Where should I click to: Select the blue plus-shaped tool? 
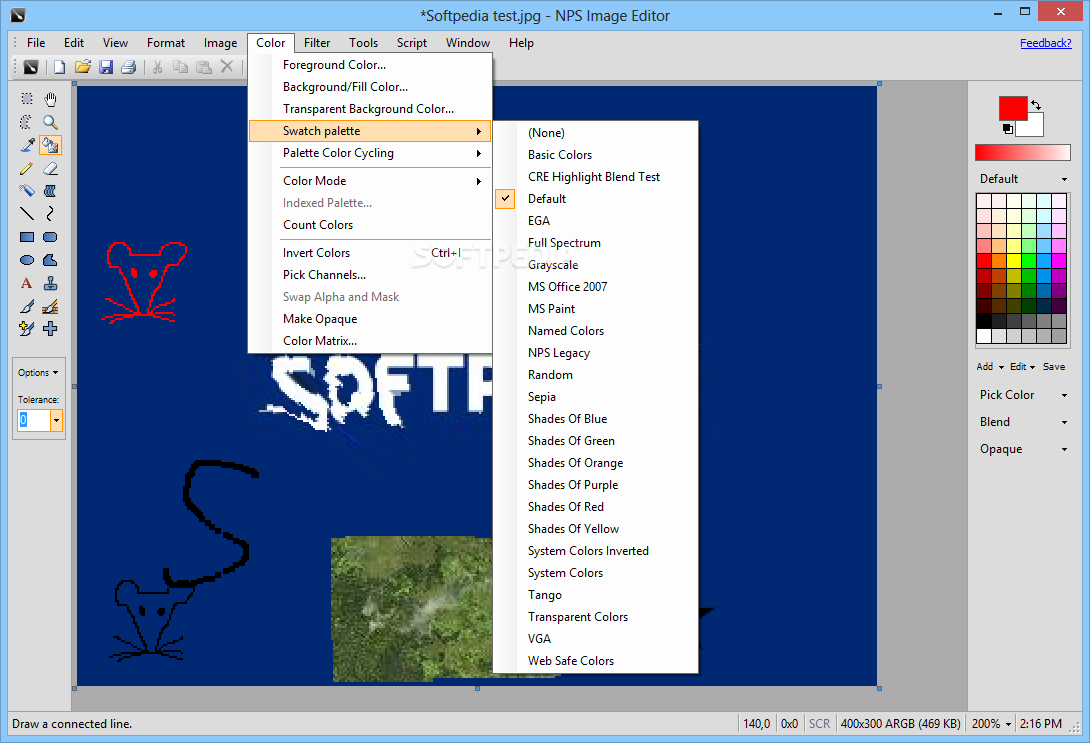pos(50,329)
